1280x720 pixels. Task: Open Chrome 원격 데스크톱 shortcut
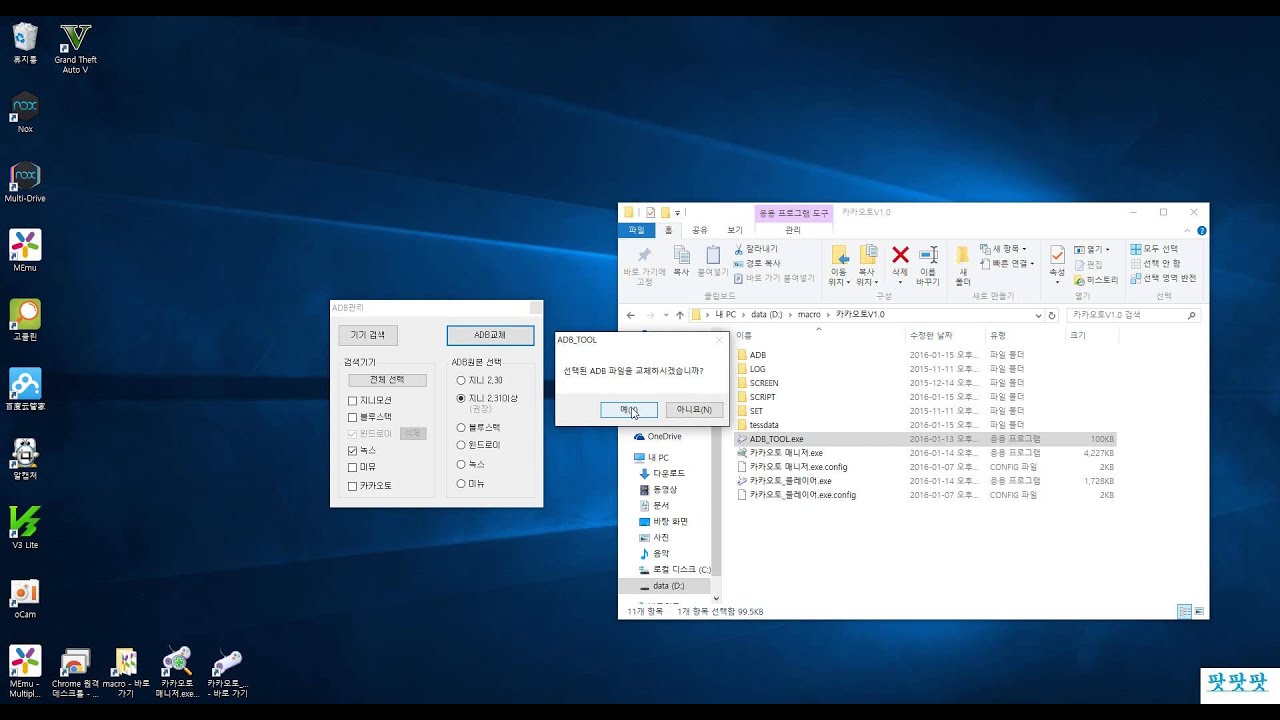click(x=75, y=672)
